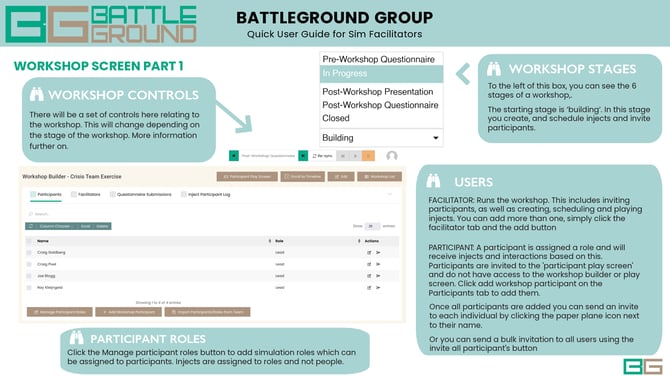Click the Add Workshop Participant button

tap(129, 312)
